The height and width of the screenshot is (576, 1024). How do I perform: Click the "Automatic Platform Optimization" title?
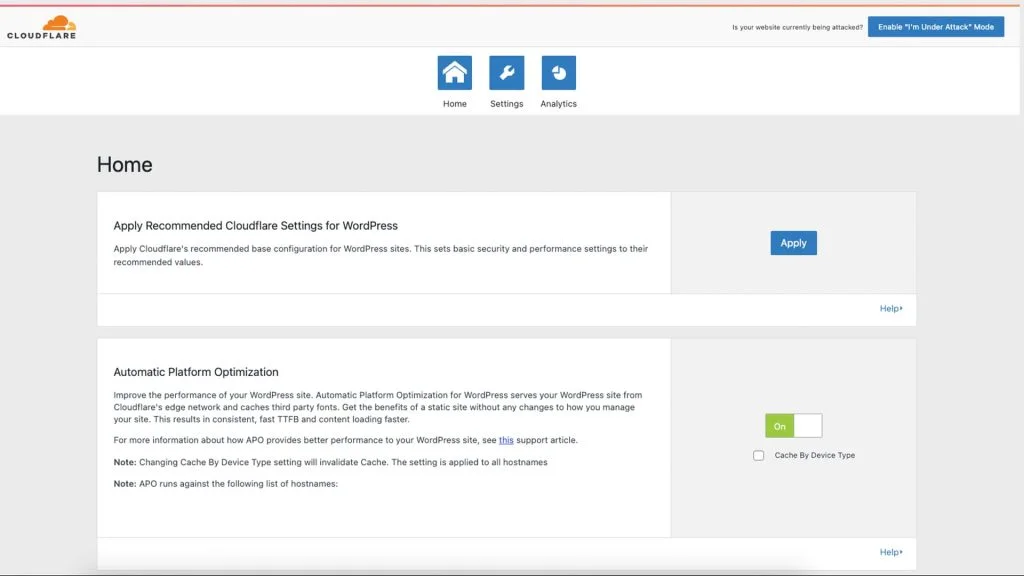tap(196, 372)
